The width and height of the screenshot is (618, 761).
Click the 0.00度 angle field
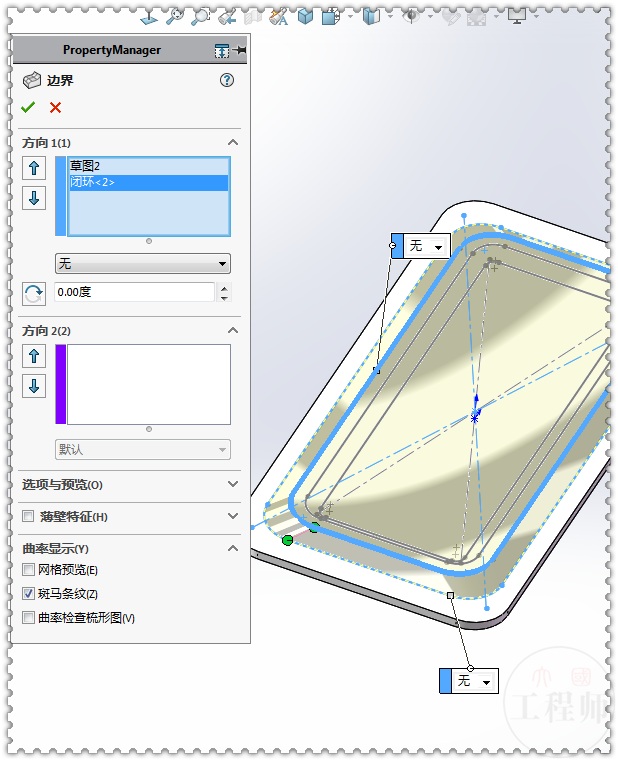134,292
